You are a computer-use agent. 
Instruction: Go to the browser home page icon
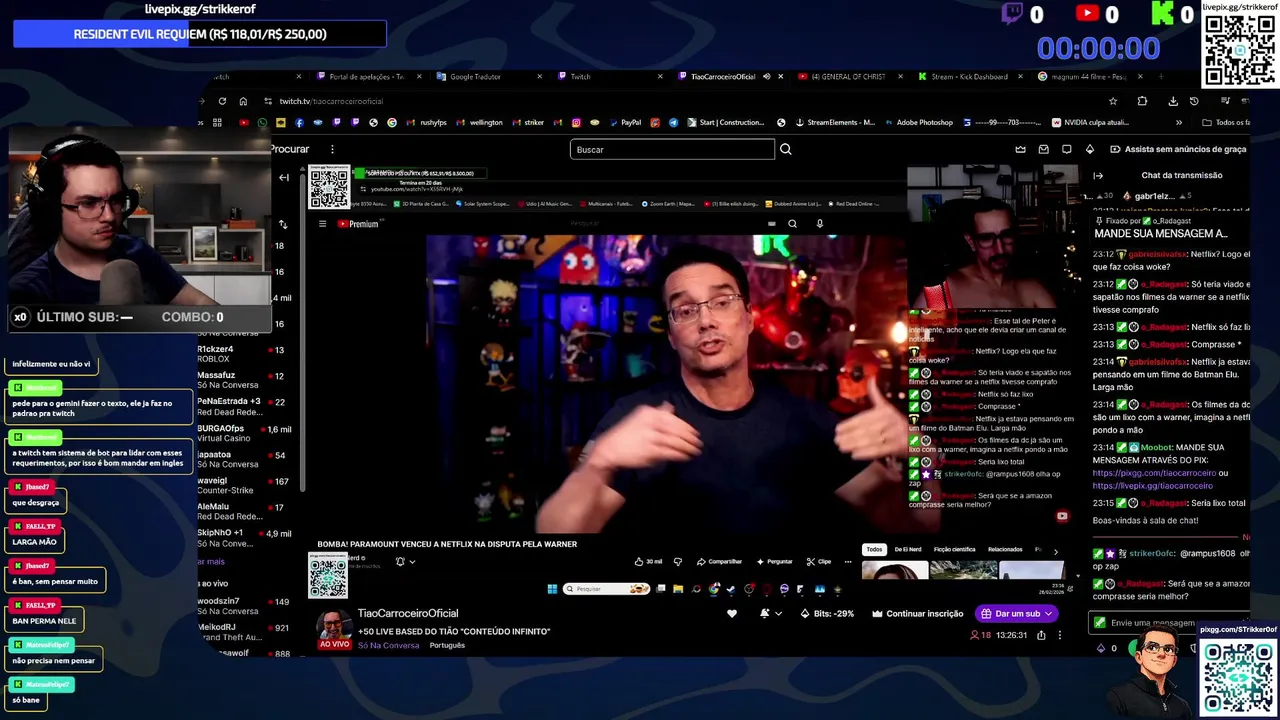pos(243,101)
